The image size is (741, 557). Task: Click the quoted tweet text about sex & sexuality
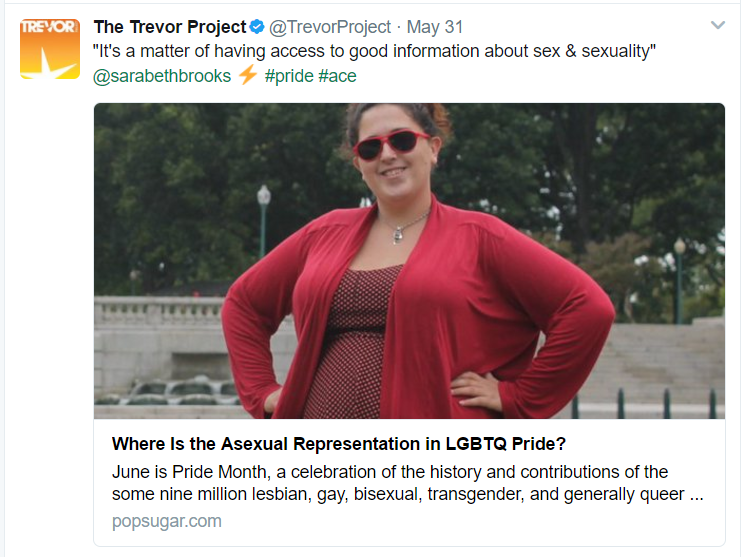(x=373, y=51)
